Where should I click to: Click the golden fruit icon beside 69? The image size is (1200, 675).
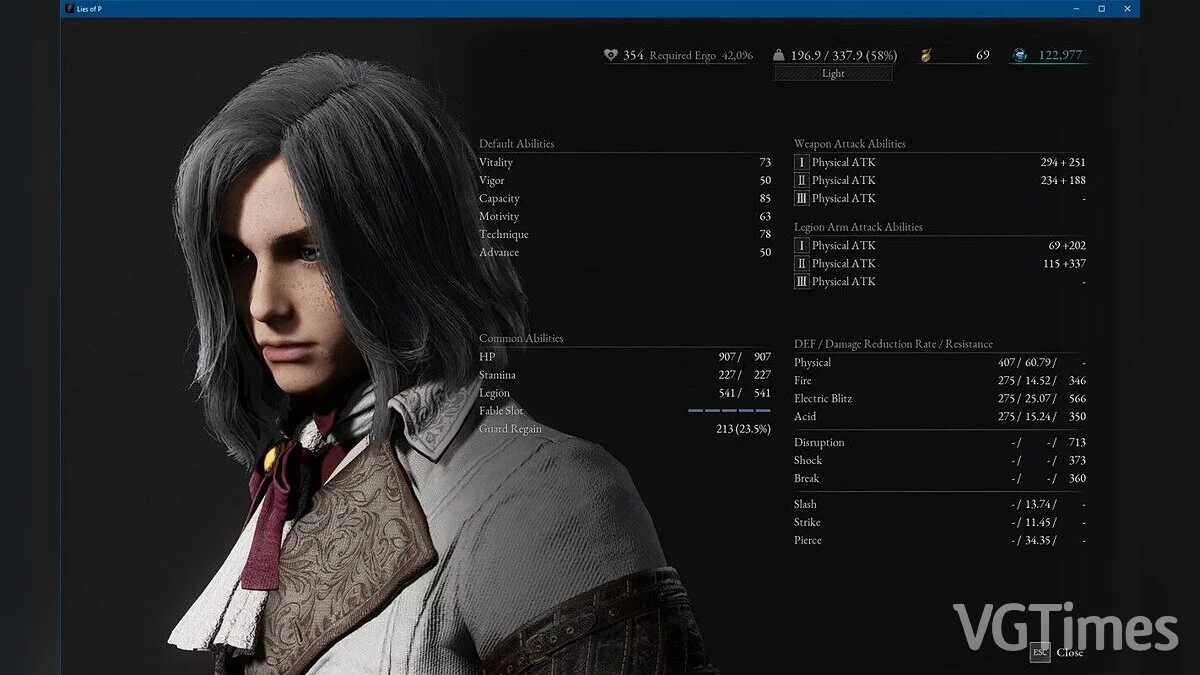click(x=927, y=56)
